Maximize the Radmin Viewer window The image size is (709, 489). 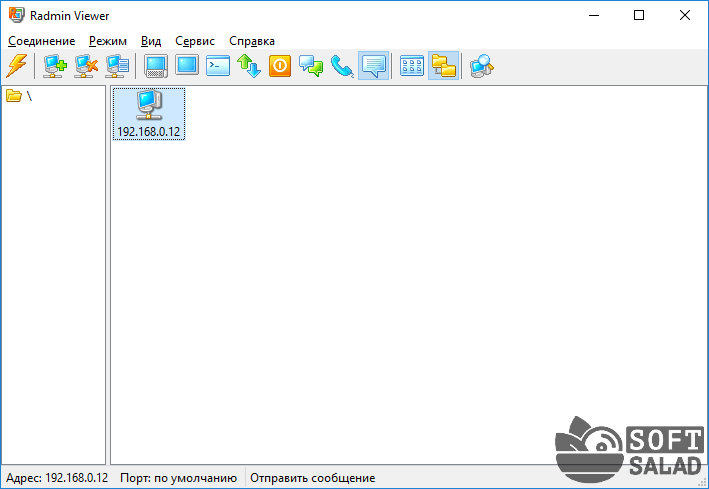click(x=639, y=15)
